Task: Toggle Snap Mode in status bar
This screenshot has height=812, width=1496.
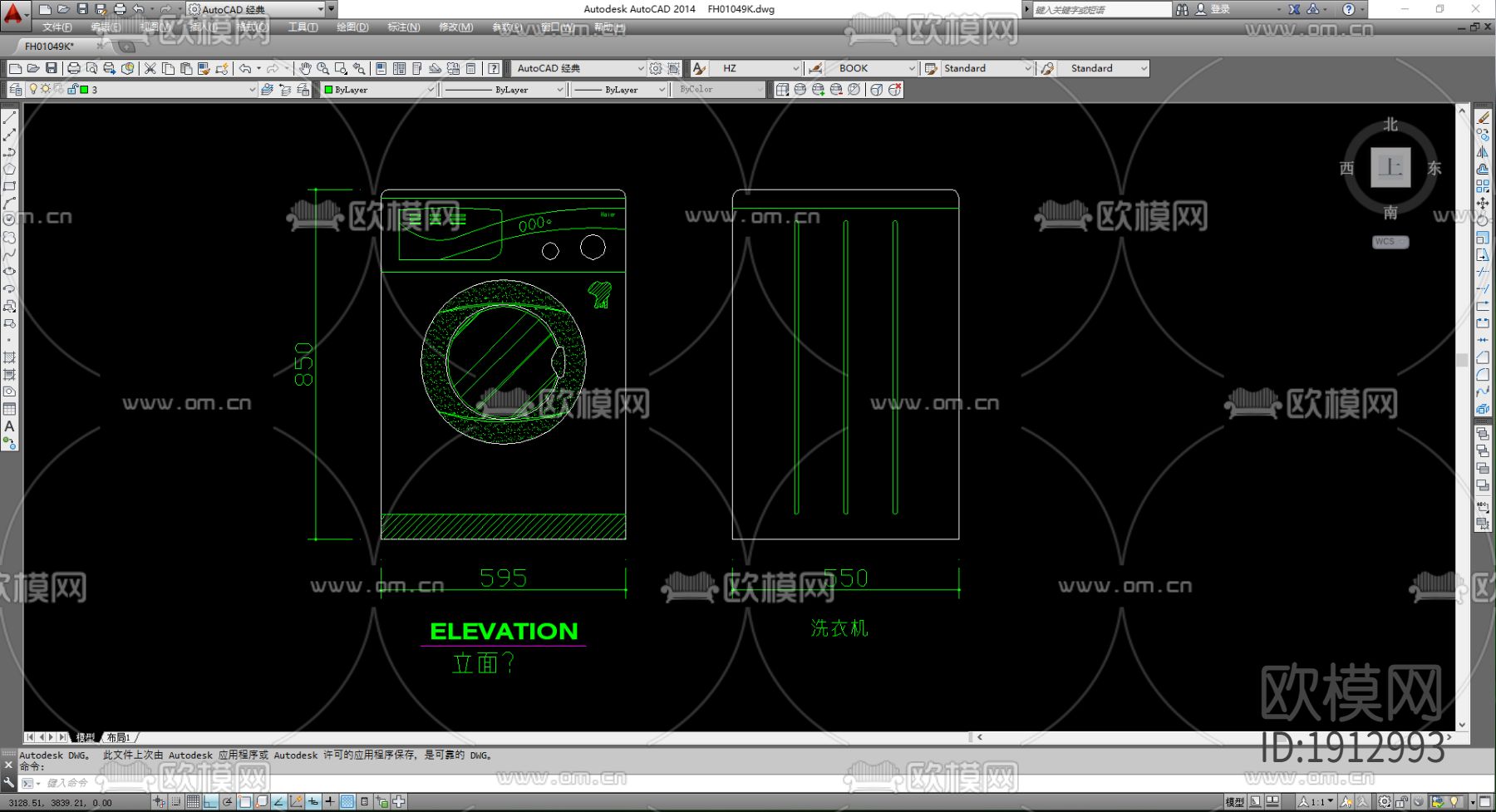Action: pyautogui.click(x=176, y=802)
